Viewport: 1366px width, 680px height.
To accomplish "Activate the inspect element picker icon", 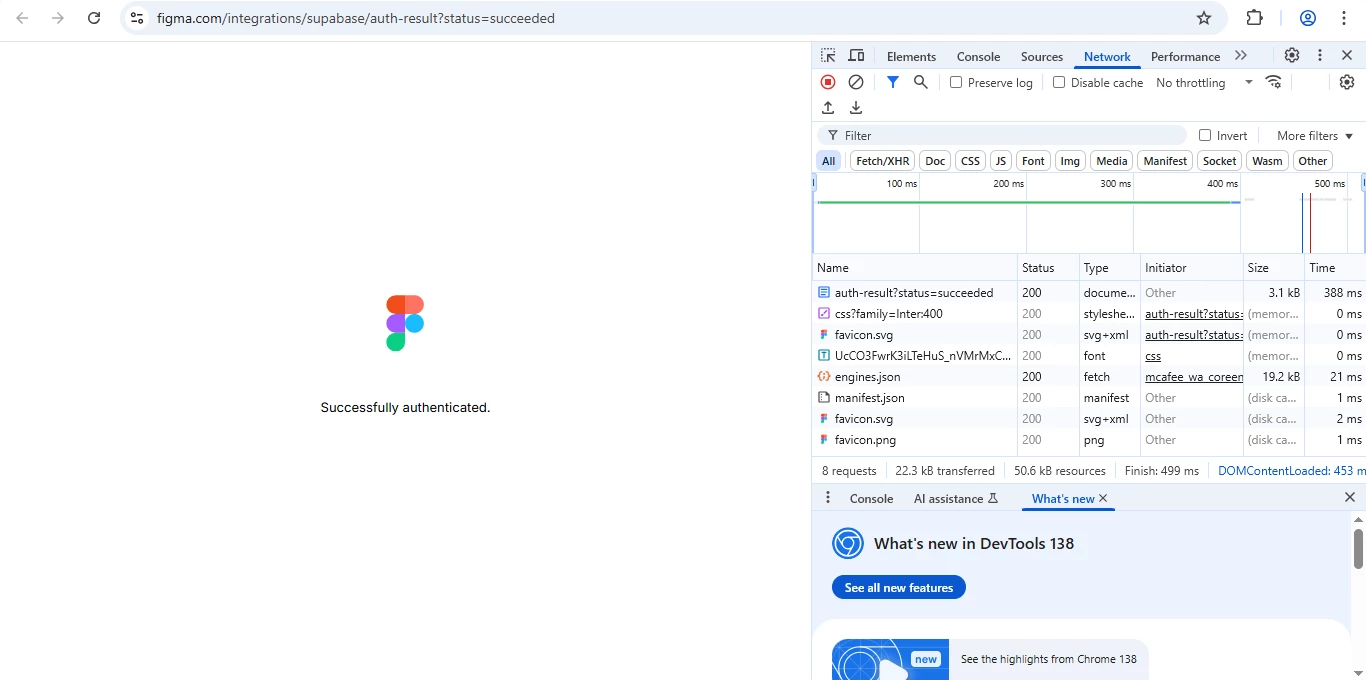I will click(828, 56).
